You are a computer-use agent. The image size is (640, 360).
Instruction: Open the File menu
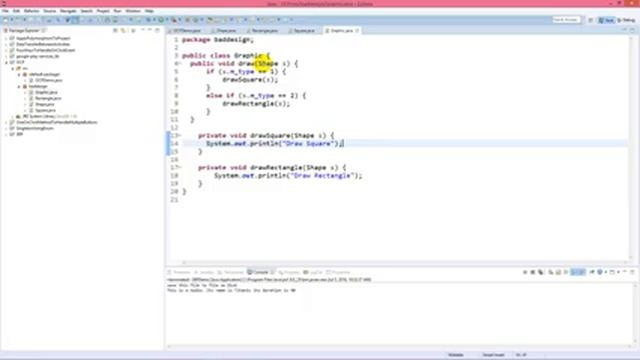(5, 11)
